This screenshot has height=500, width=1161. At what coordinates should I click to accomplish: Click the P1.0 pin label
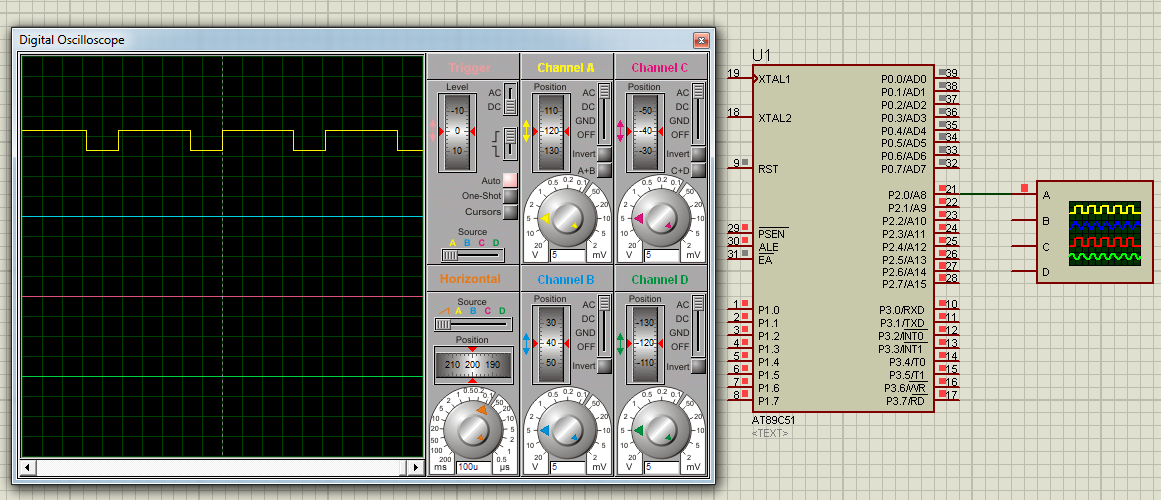pyautogui.click(x=769, y=310)
